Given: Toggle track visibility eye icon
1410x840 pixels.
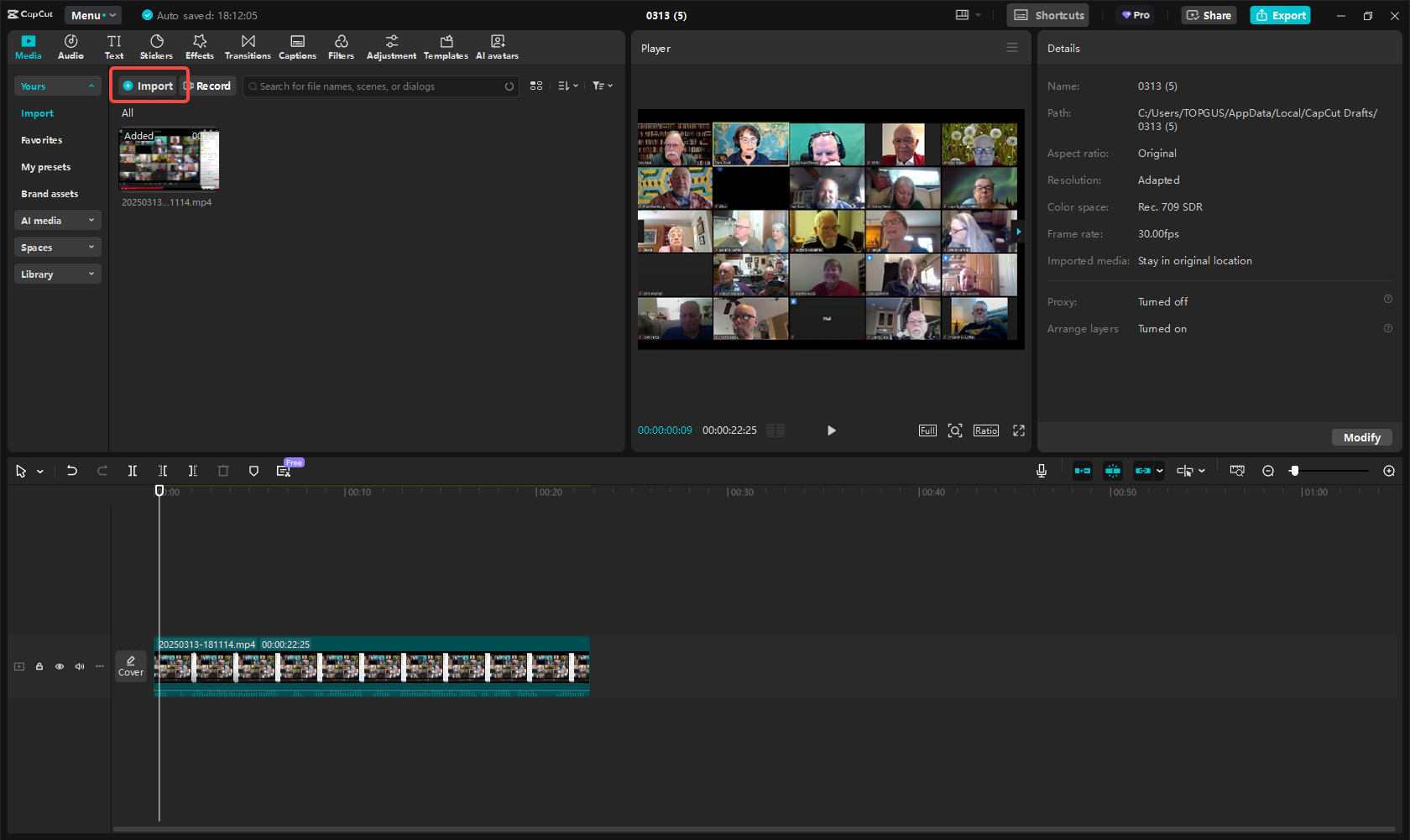Looking at the screenshot, I should click(x=60, y=666).
